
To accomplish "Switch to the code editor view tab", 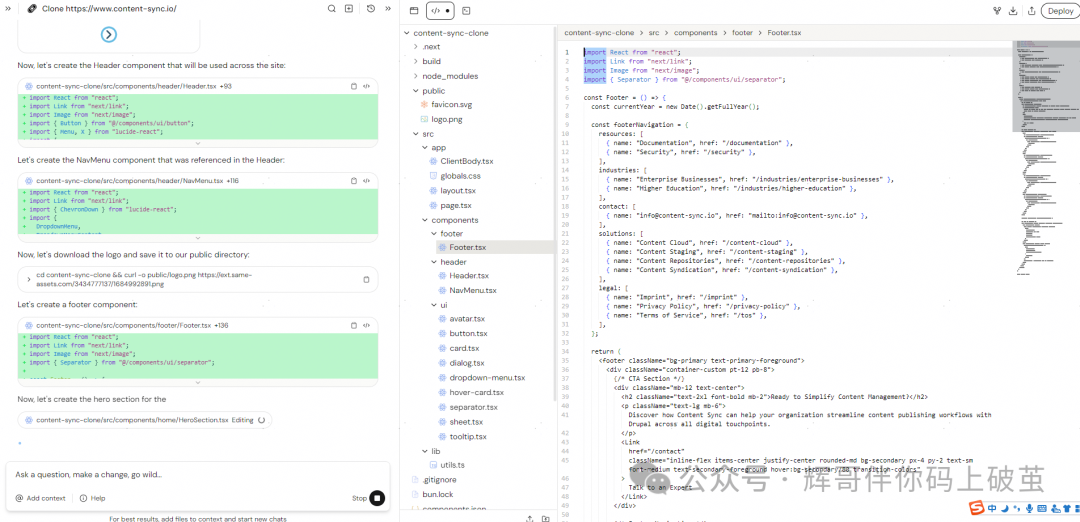I will (x=439, y=10).
